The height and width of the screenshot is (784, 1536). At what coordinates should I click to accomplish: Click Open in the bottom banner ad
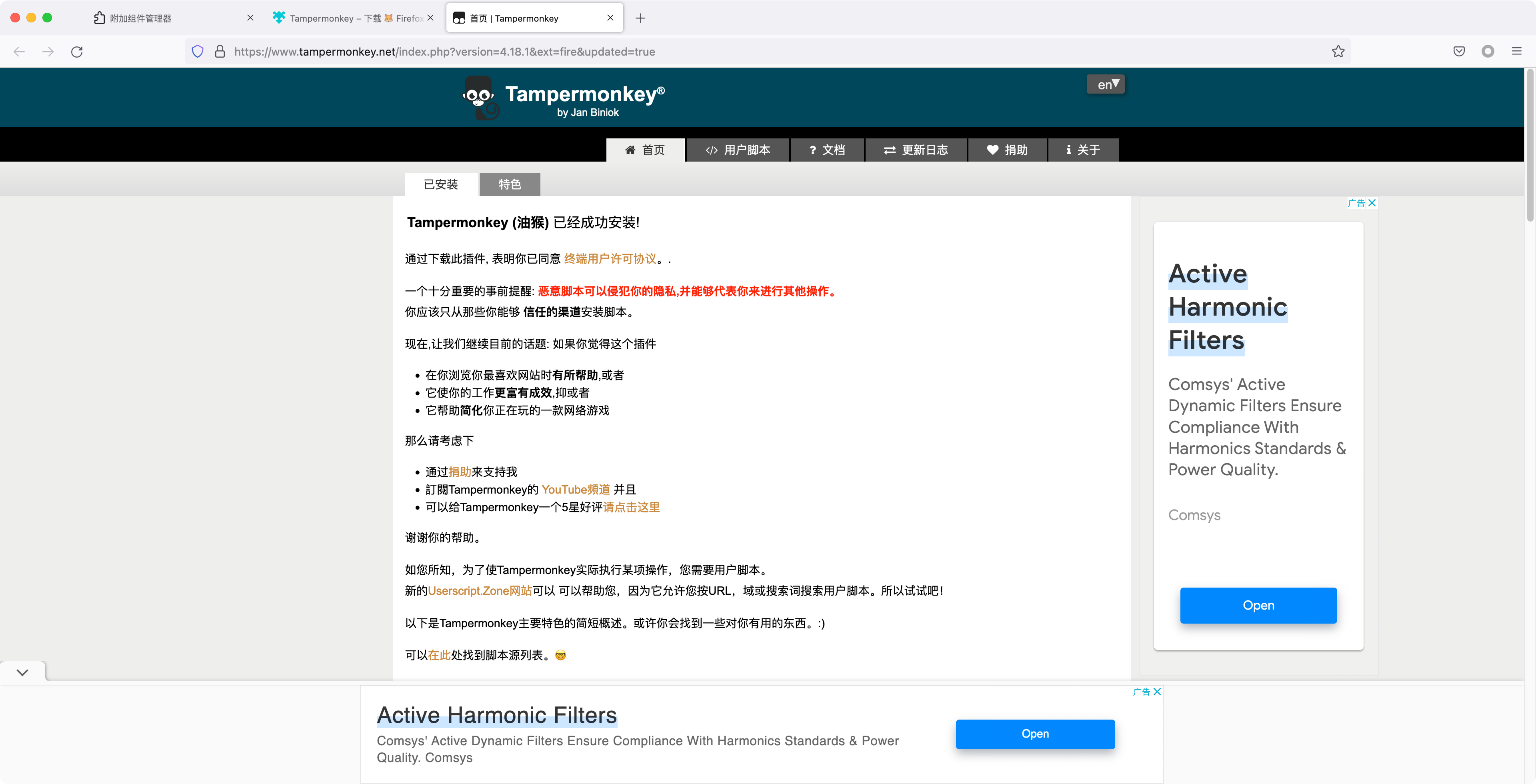(x=1035, y=734)
